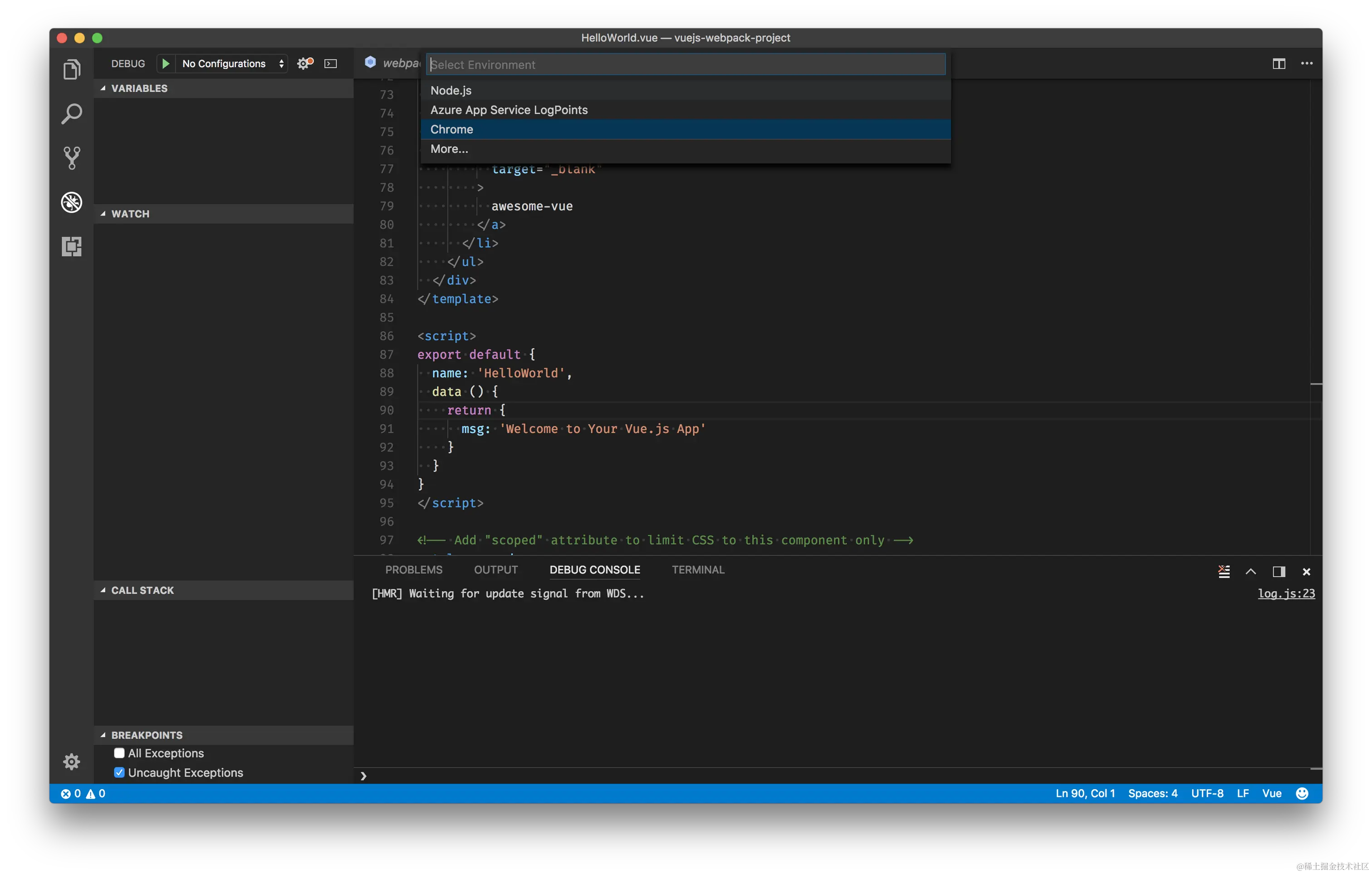The image size is (1372, 874).
Task: Open the Source Control view icon
Action: (72, 158)
